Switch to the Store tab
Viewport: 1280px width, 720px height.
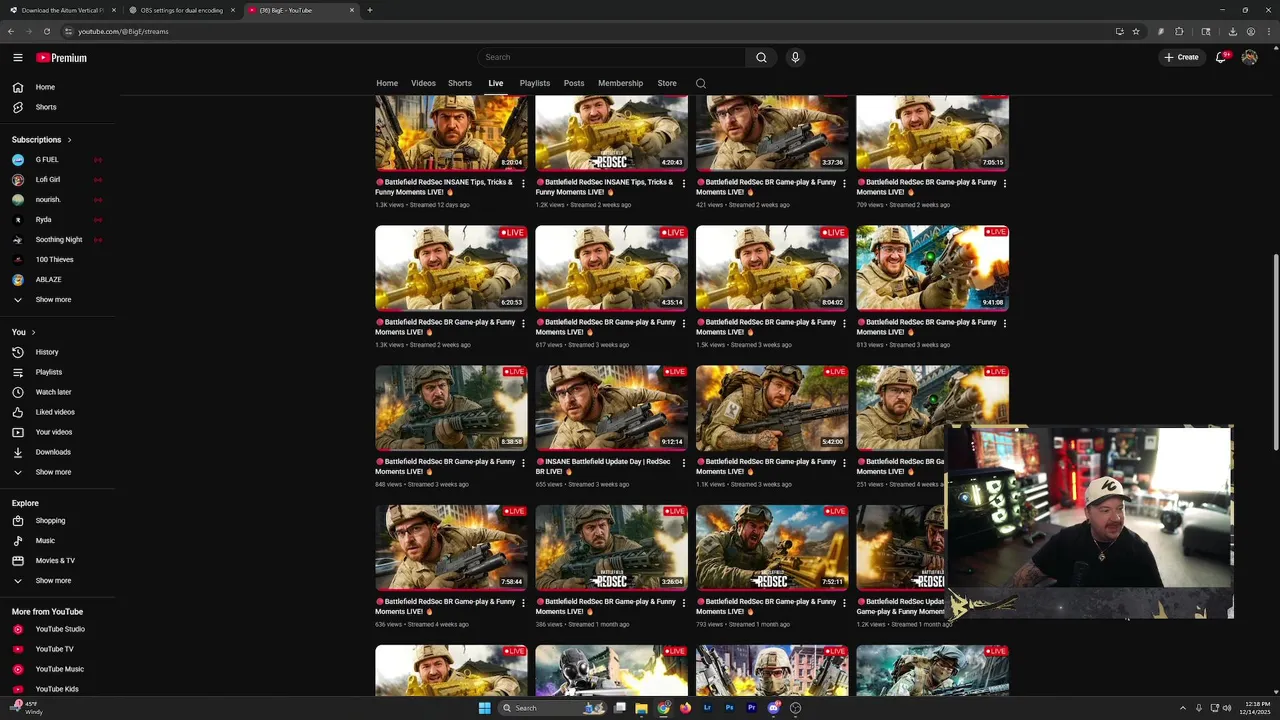(667, 83)
